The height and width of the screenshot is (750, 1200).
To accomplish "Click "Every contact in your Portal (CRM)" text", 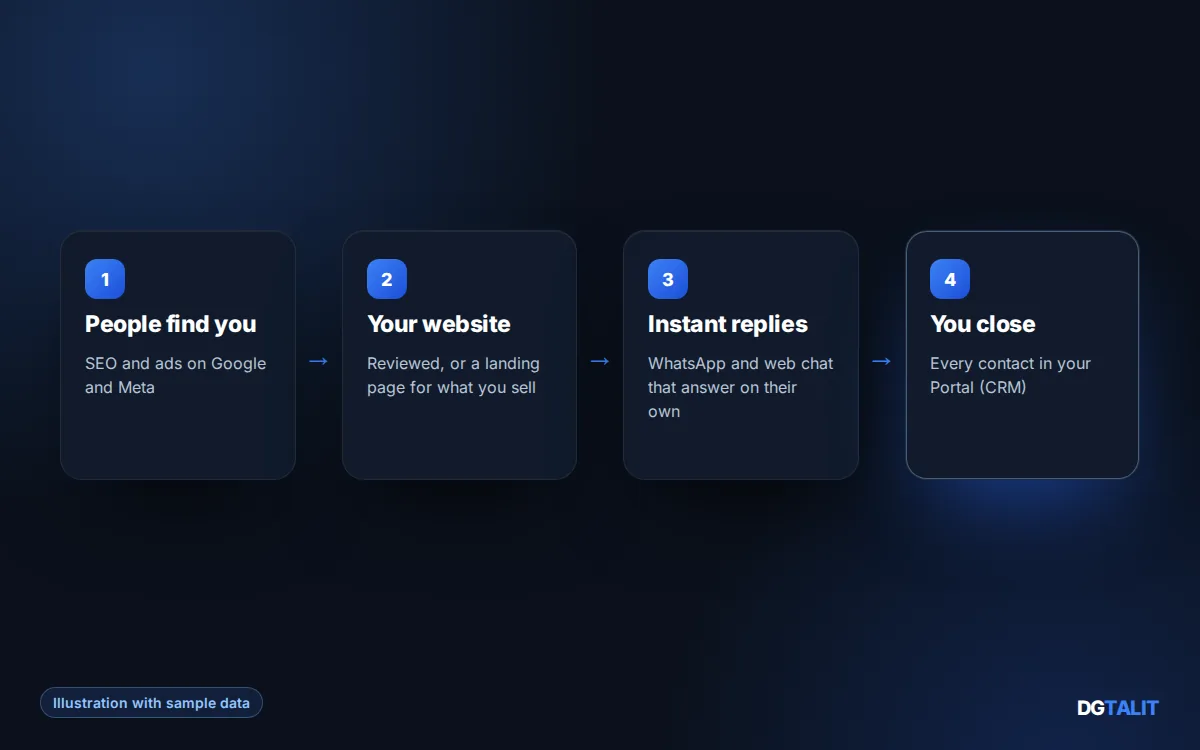I will (1010, 375).
